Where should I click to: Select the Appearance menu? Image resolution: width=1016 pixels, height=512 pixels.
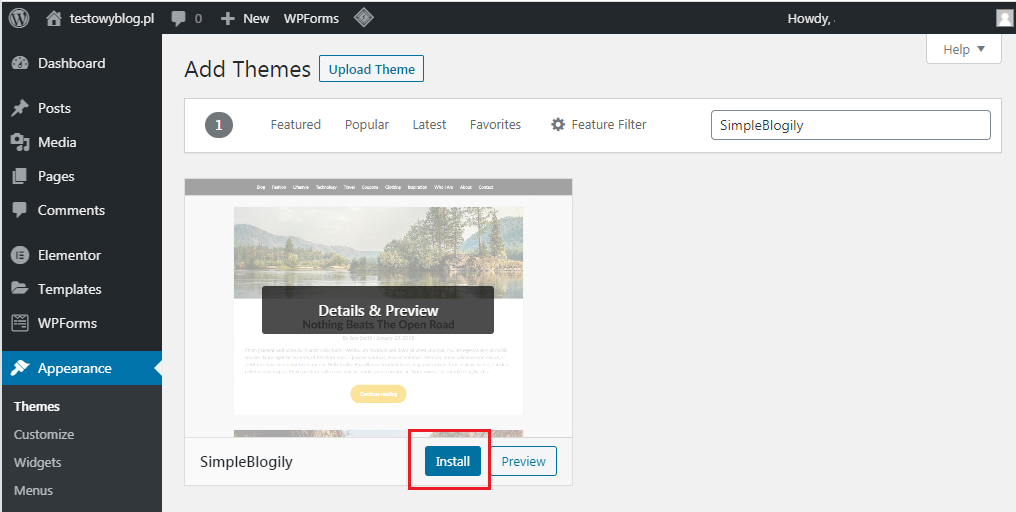coord(82,368)
